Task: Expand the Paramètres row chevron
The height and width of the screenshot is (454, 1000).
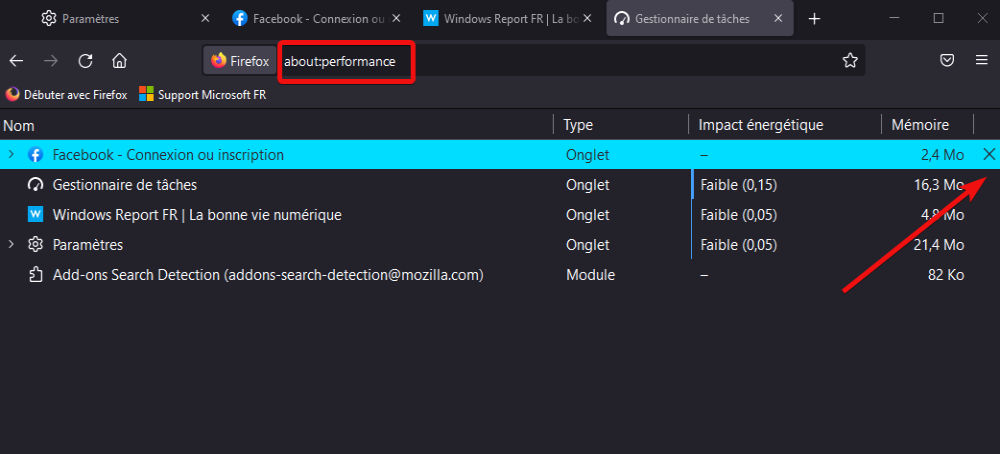Action: (x=11, y=244)
